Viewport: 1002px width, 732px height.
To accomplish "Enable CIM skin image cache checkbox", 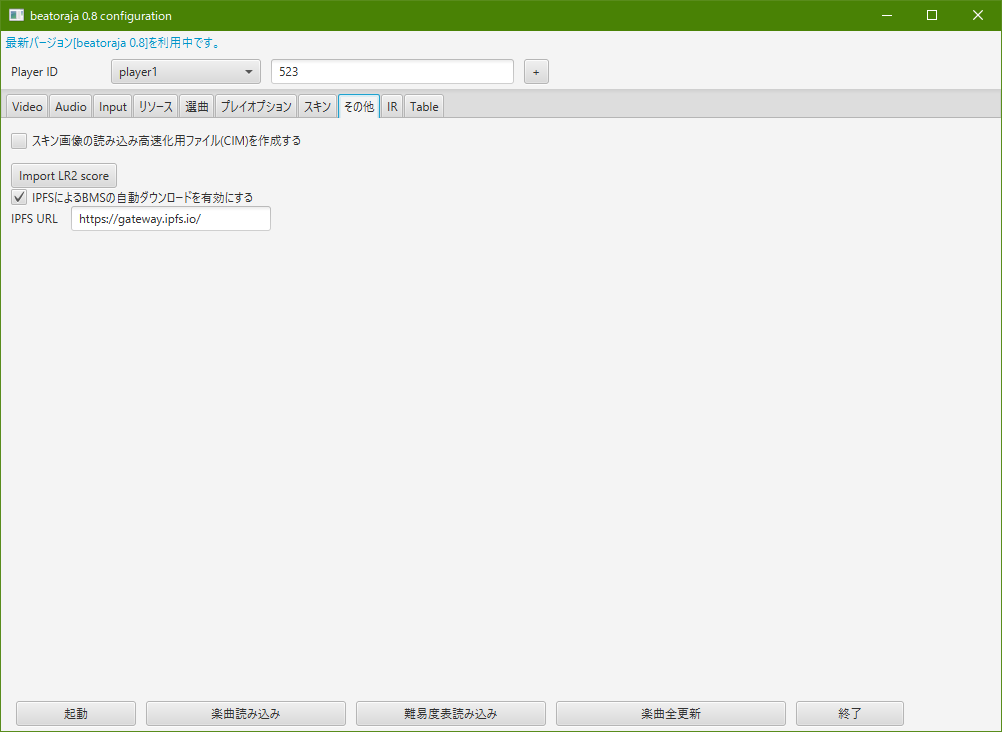I will (19, 141).
